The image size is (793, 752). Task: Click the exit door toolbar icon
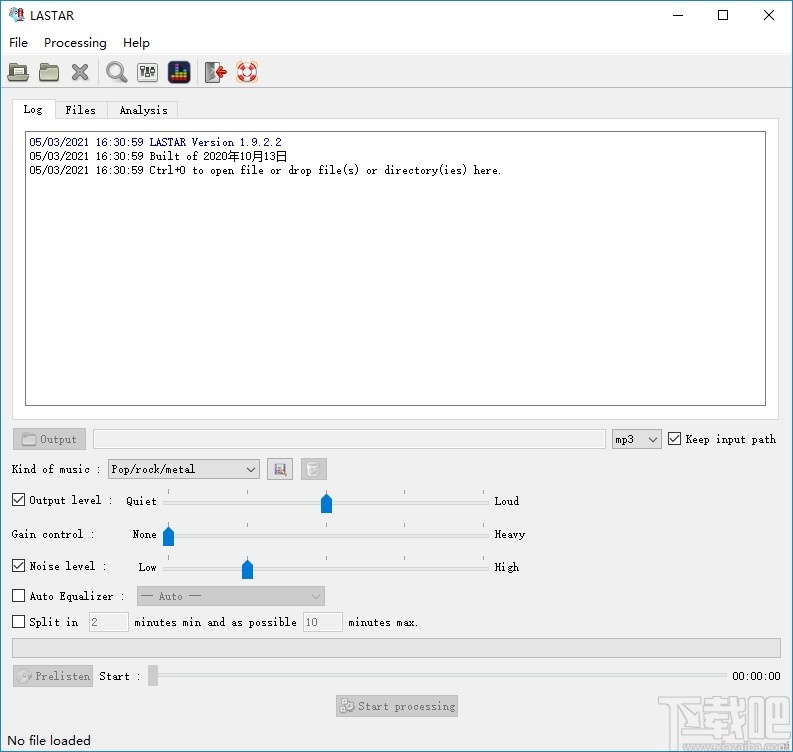[215, 72]
